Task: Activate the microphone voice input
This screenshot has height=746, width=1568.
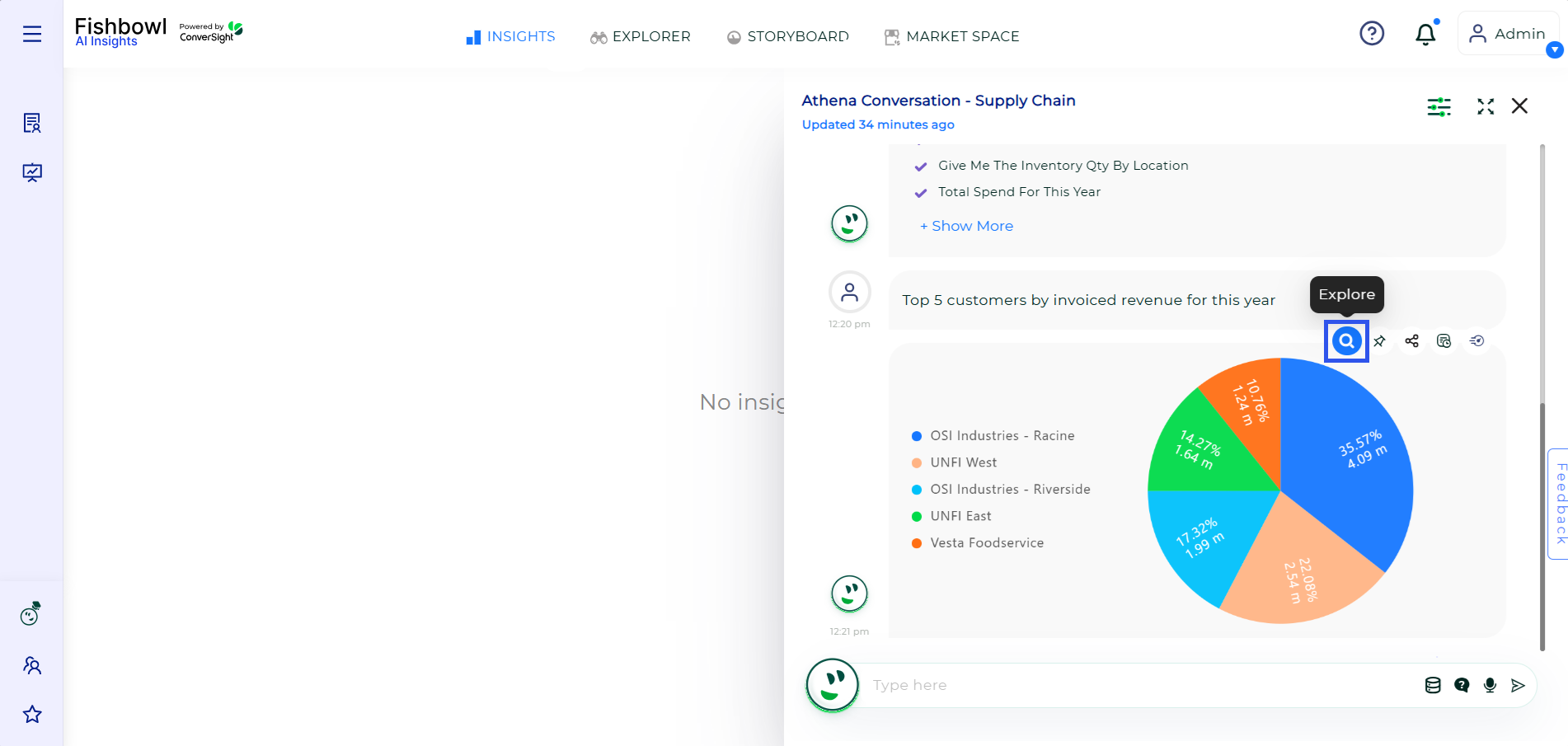Action: (x=1490, y=685)
